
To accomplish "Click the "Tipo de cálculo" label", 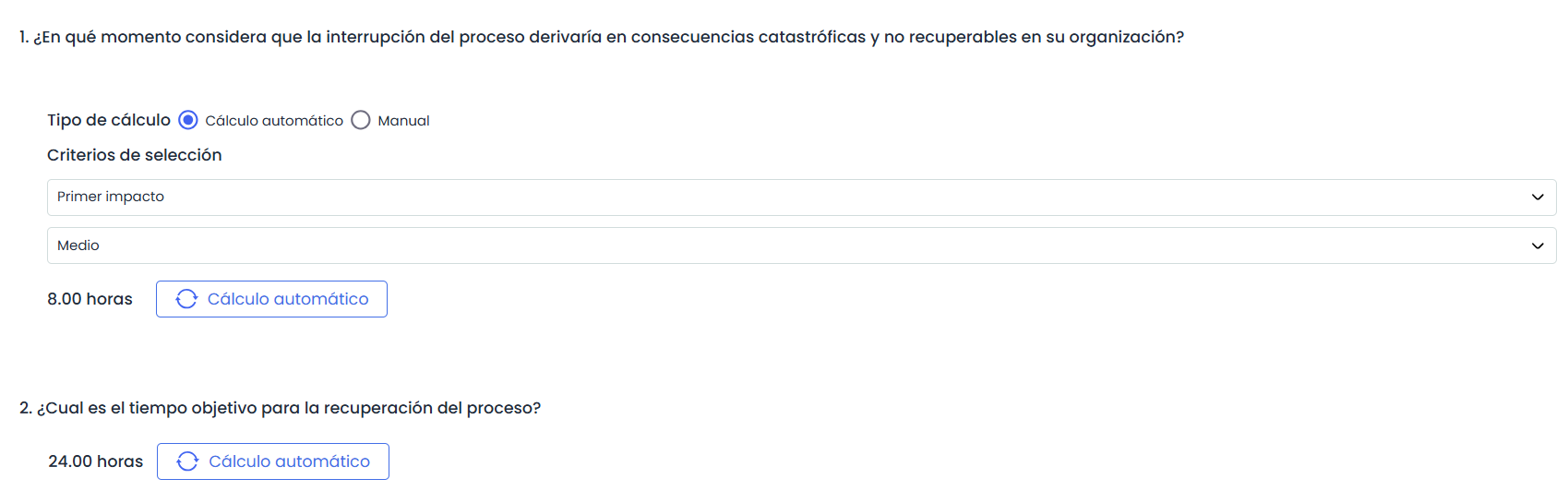I will (109, 120).
